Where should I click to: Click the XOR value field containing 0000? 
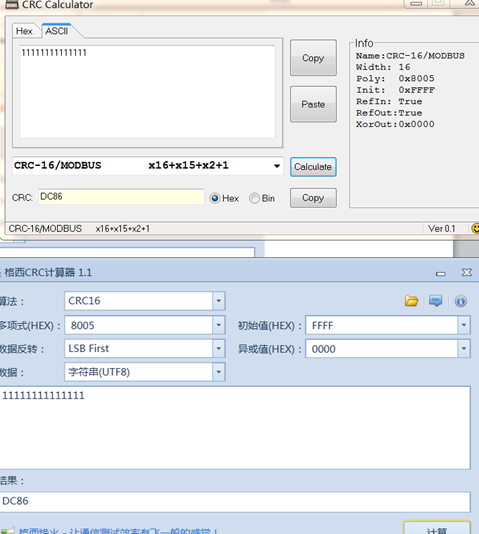382,348
